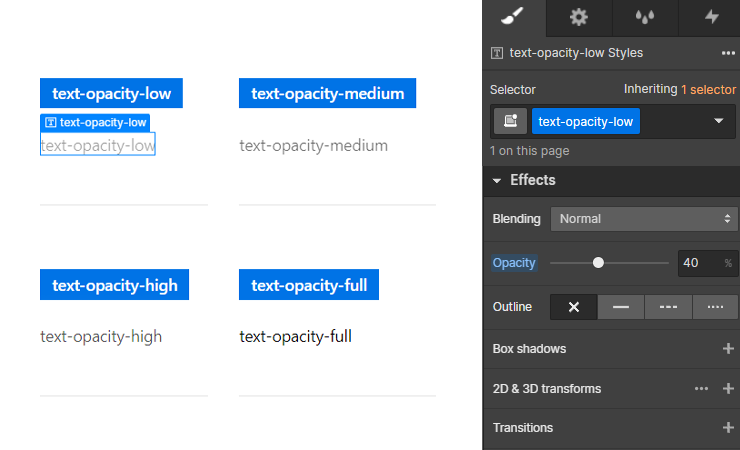
Task: Select dotted outline style
Action: coord(715,307)
